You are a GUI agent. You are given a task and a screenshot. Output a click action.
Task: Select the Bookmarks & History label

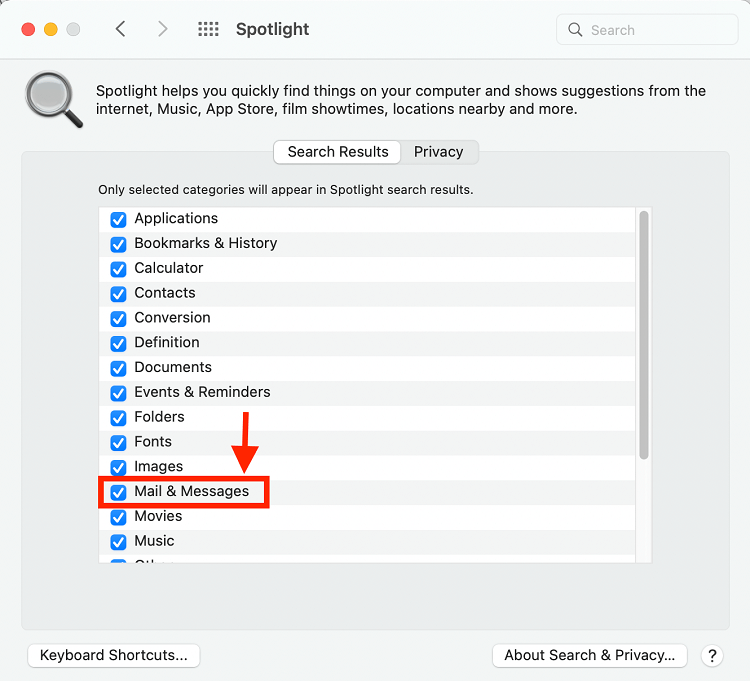point(206,243)
